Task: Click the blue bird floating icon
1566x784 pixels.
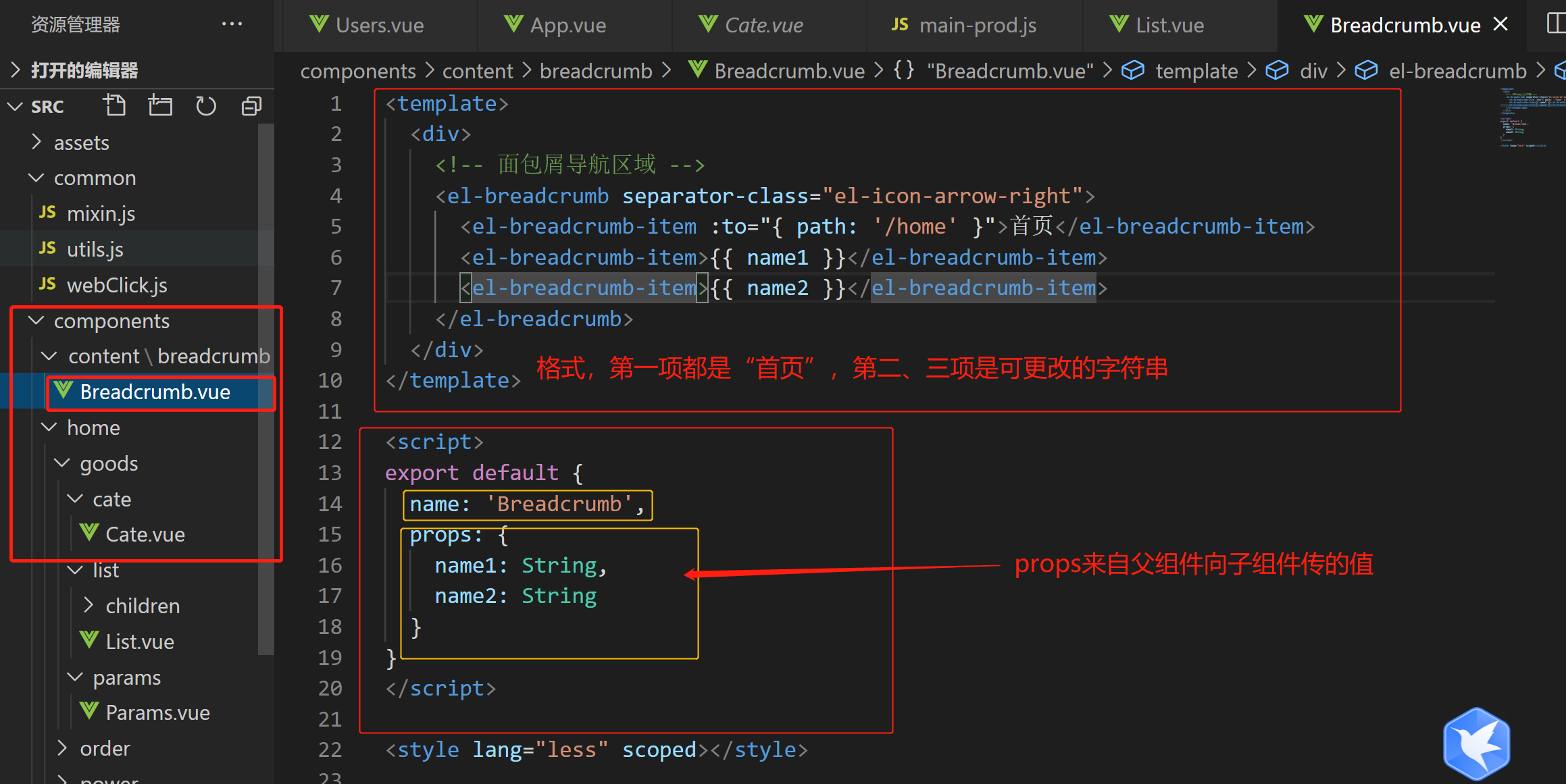Action: 1476,743
